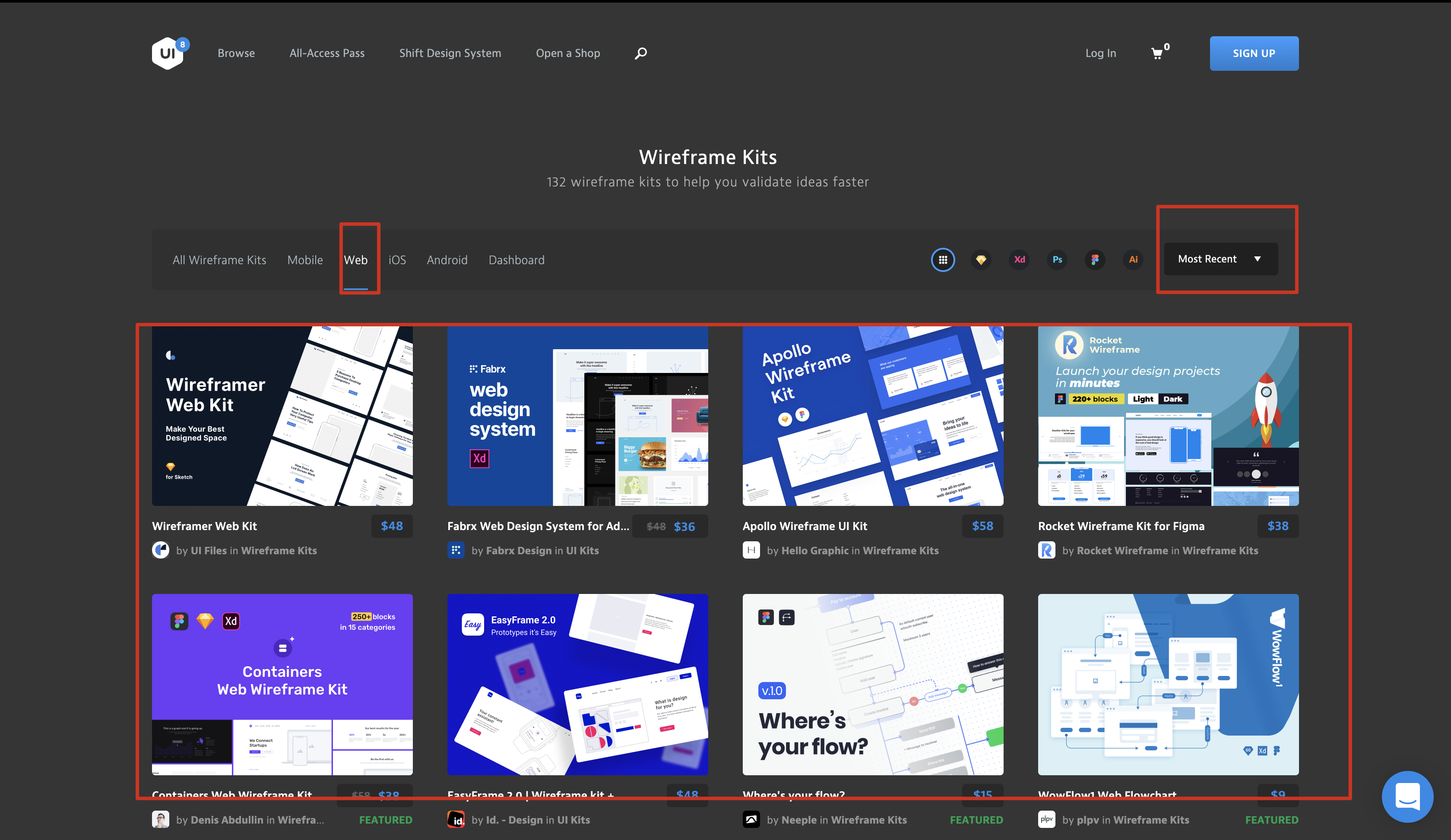Click the UI8 logo icon
This screenshot has width=1451, height=840.
click(x=168, y=54)
